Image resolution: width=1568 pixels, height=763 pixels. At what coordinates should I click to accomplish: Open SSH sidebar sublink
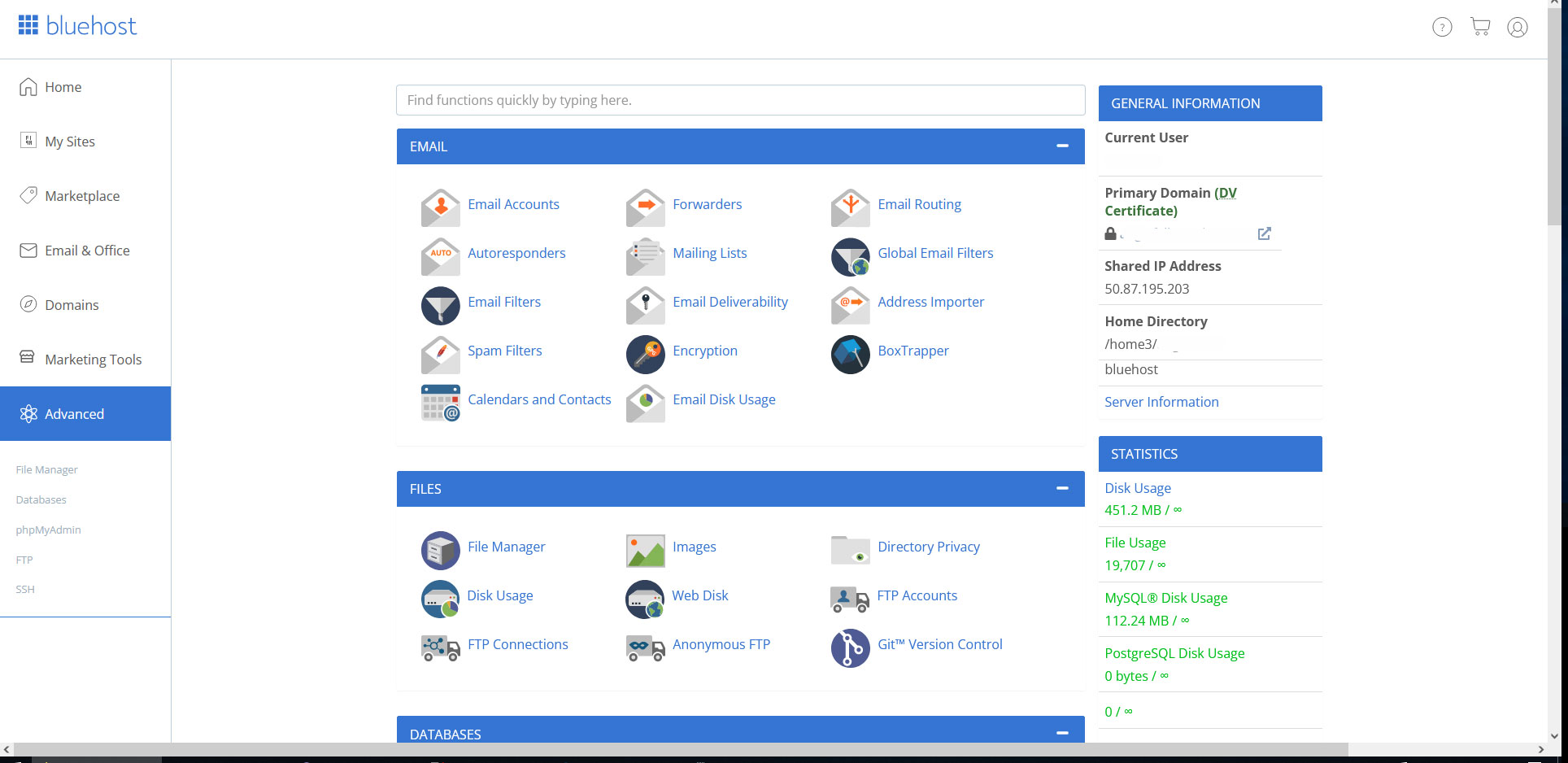(x=25, y=589)
